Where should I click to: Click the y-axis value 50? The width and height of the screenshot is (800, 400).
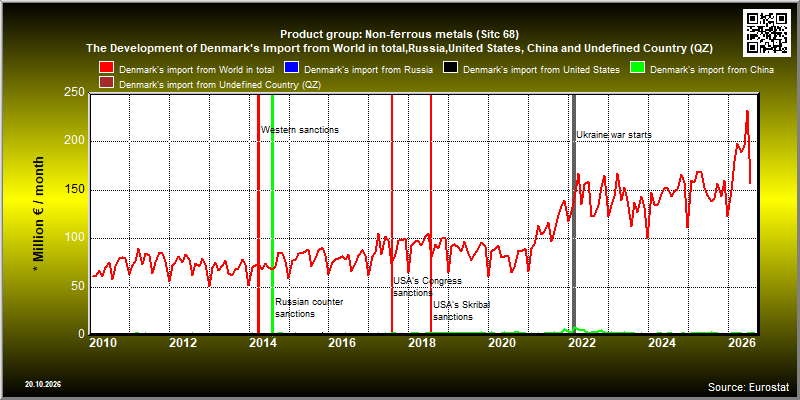click(x=78, y=287)
